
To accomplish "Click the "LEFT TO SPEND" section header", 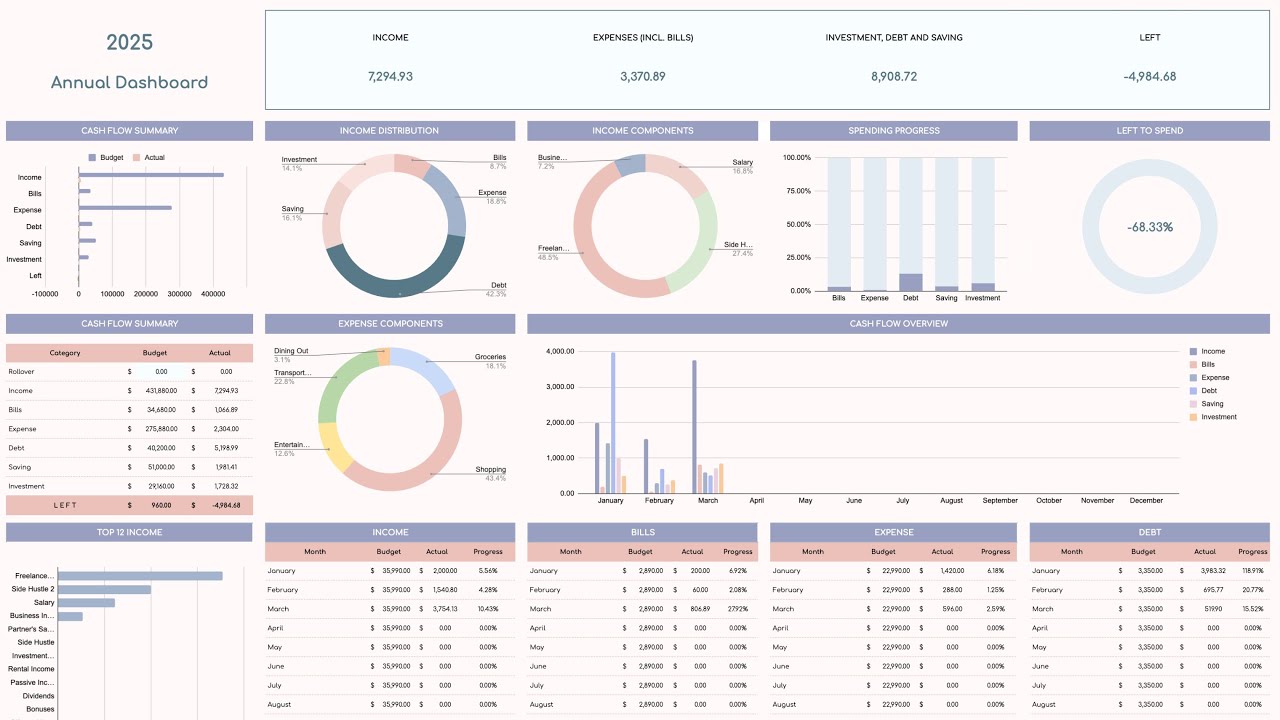I will 1150,131.
